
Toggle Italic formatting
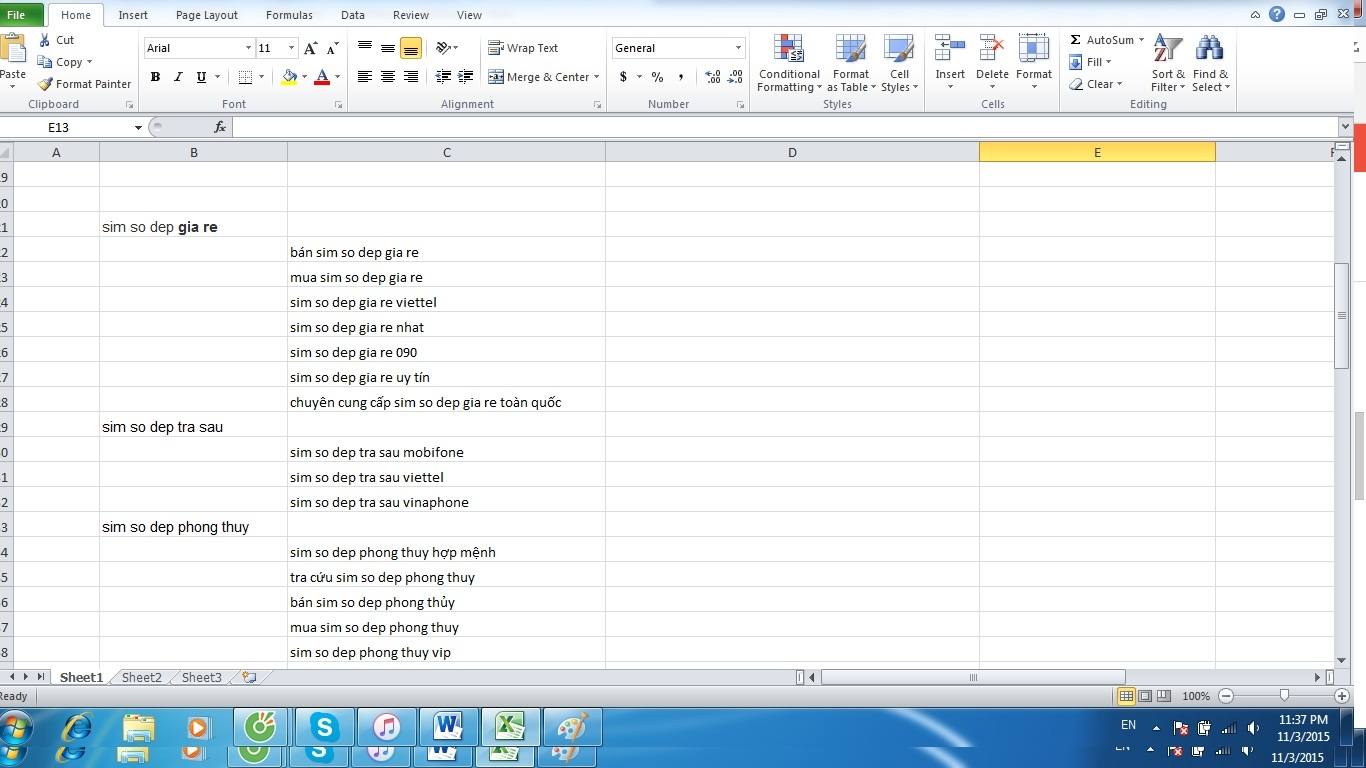click(178, 77)
